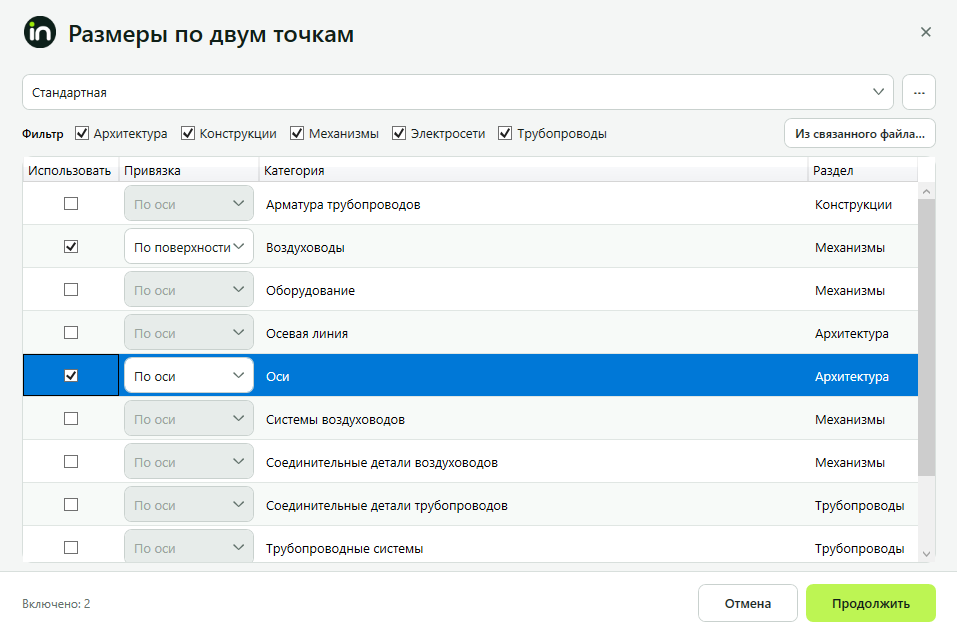The width and height of the screenshot is (957, 634).
Task: Click the scroll up arrow of the table
Action: (926, 191)
